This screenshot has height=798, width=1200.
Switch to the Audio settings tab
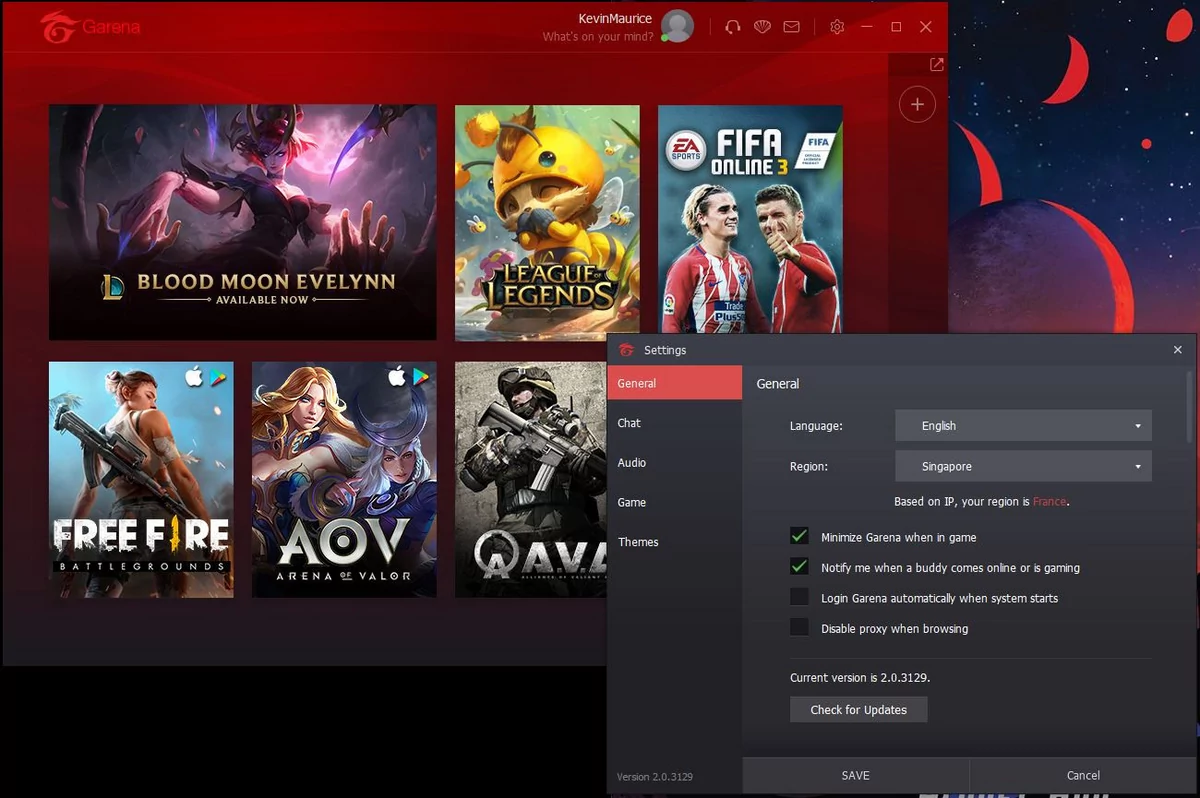675,463
